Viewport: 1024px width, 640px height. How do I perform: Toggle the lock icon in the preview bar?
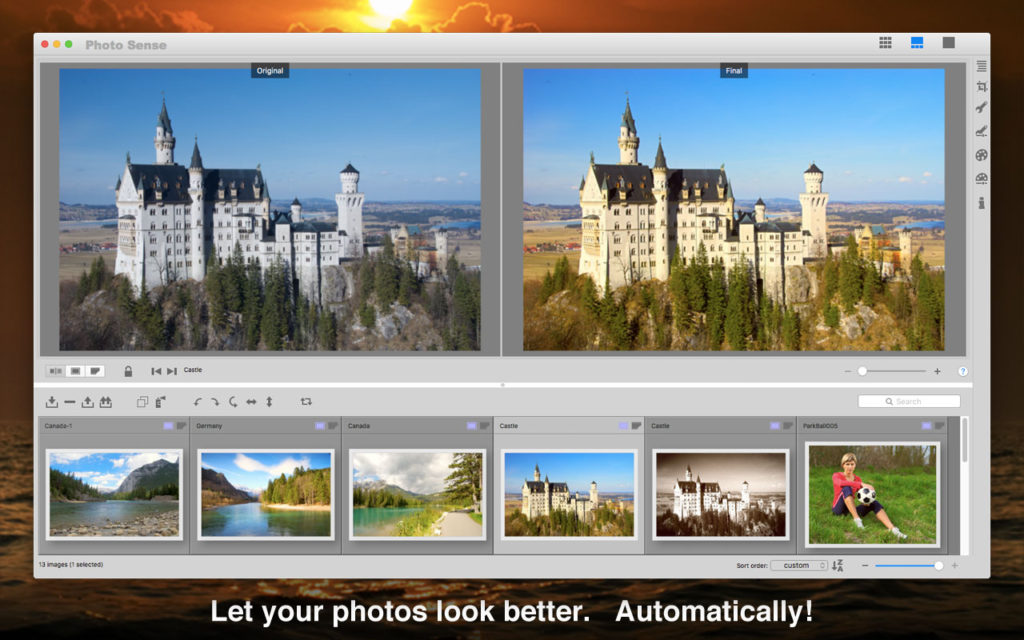tap(128, 370)
